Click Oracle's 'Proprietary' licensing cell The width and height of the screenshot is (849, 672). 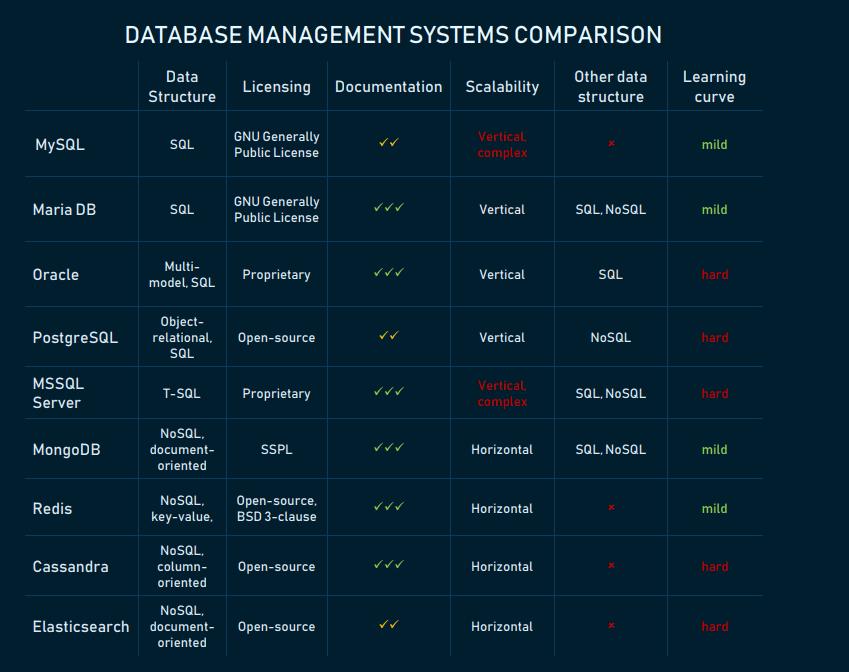(277, 275)
